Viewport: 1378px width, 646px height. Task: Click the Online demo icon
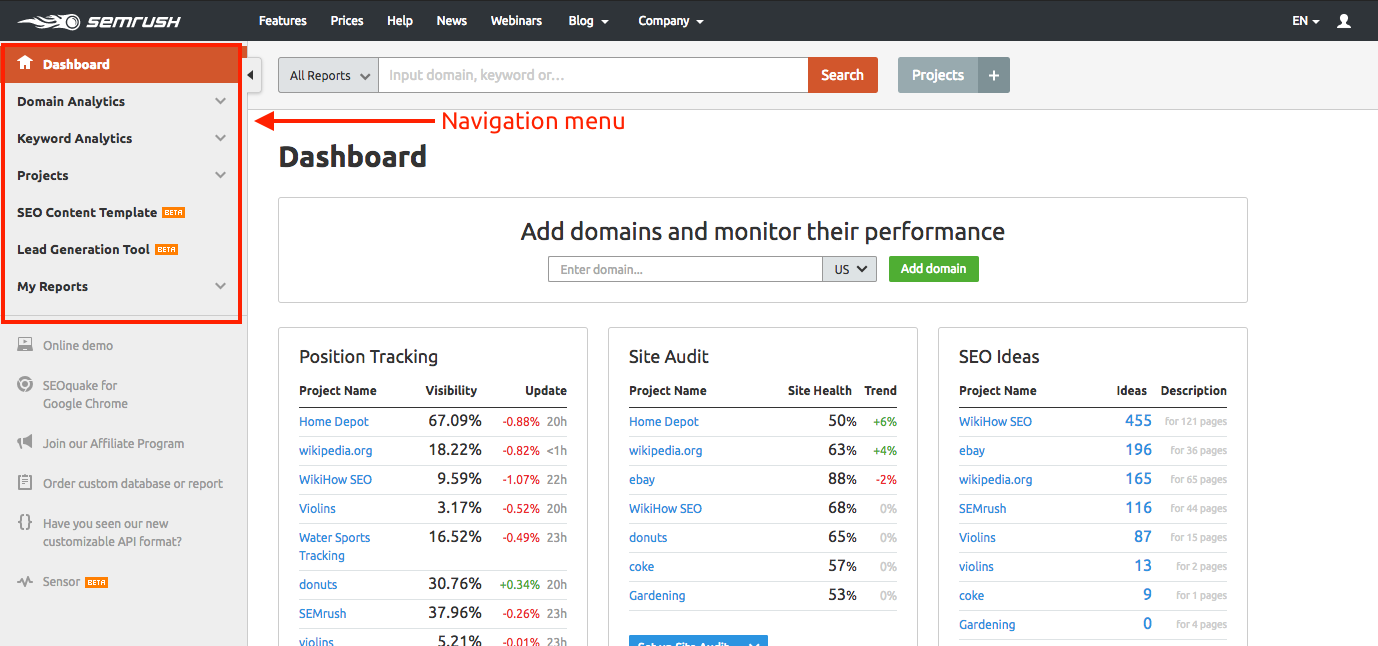(x=25, y=345)
